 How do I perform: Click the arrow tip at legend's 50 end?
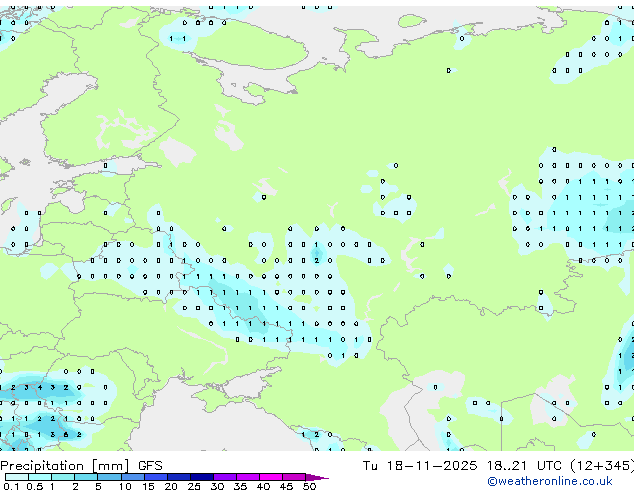[317, 477]
